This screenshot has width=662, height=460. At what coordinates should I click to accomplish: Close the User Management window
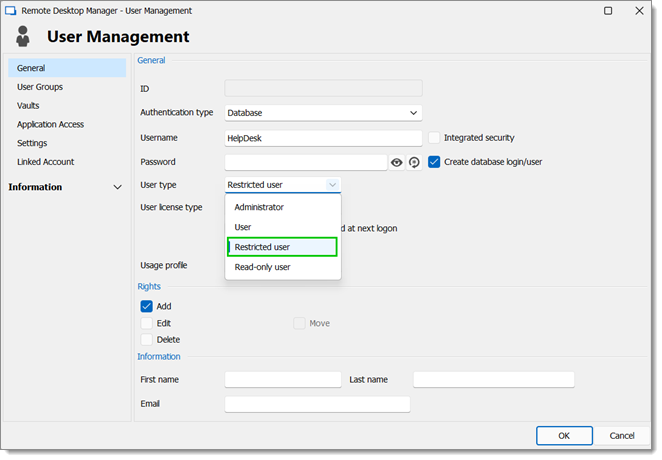pos(639,11)
